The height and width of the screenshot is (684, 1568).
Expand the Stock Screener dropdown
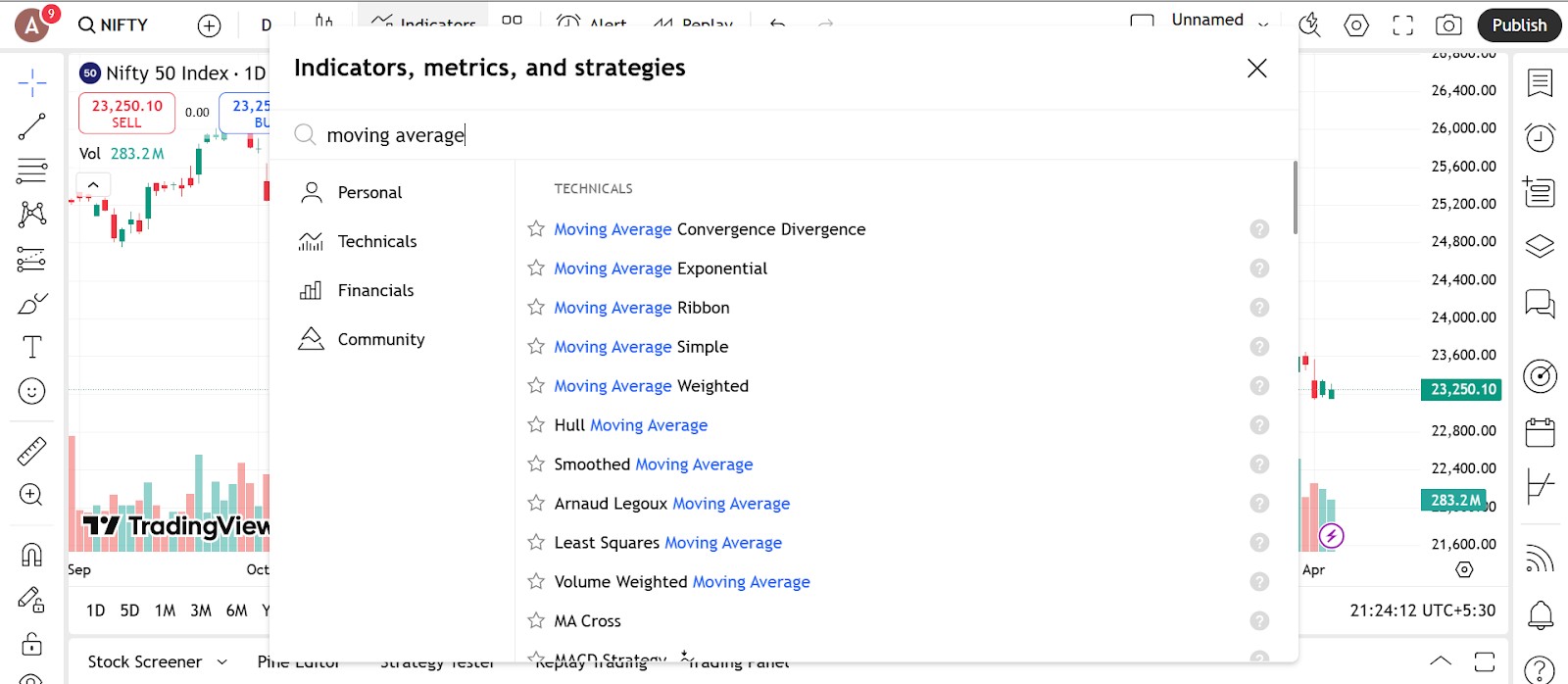[x=222, y=662]
